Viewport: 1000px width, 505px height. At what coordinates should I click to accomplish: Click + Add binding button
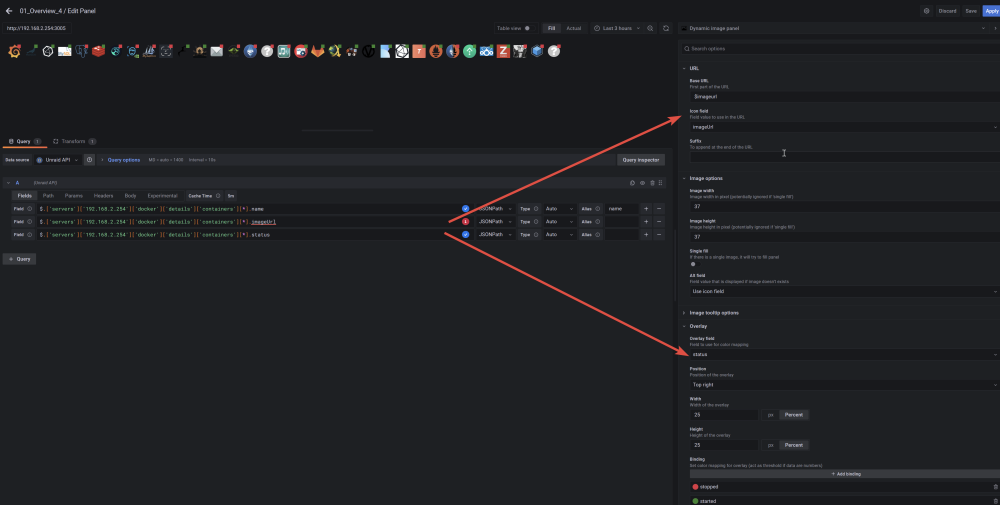844,474
